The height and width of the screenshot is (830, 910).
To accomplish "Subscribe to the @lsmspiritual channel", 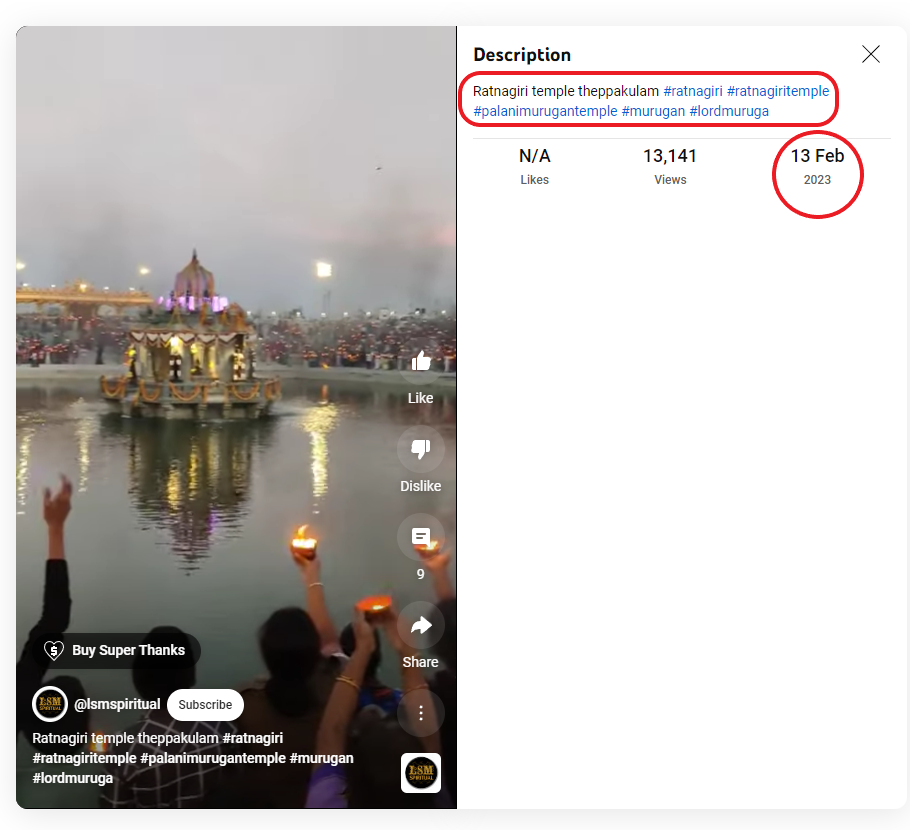I will tap(204, 704).
